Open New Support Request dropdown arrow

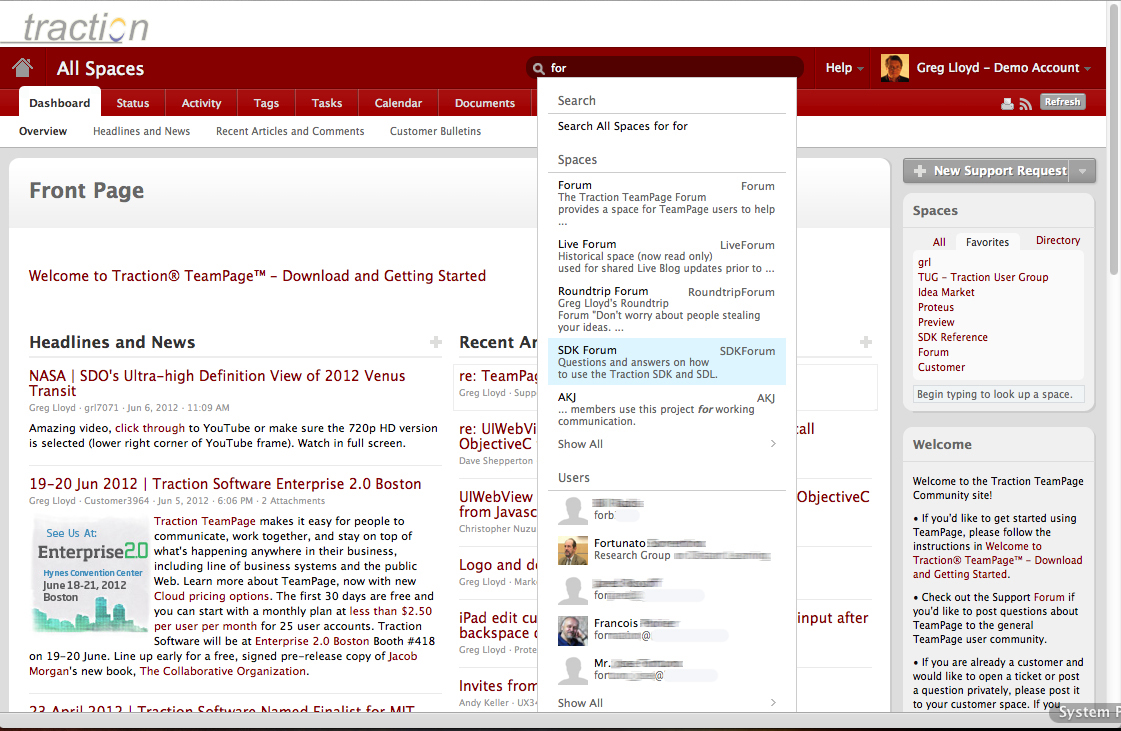click(1082, 171)
